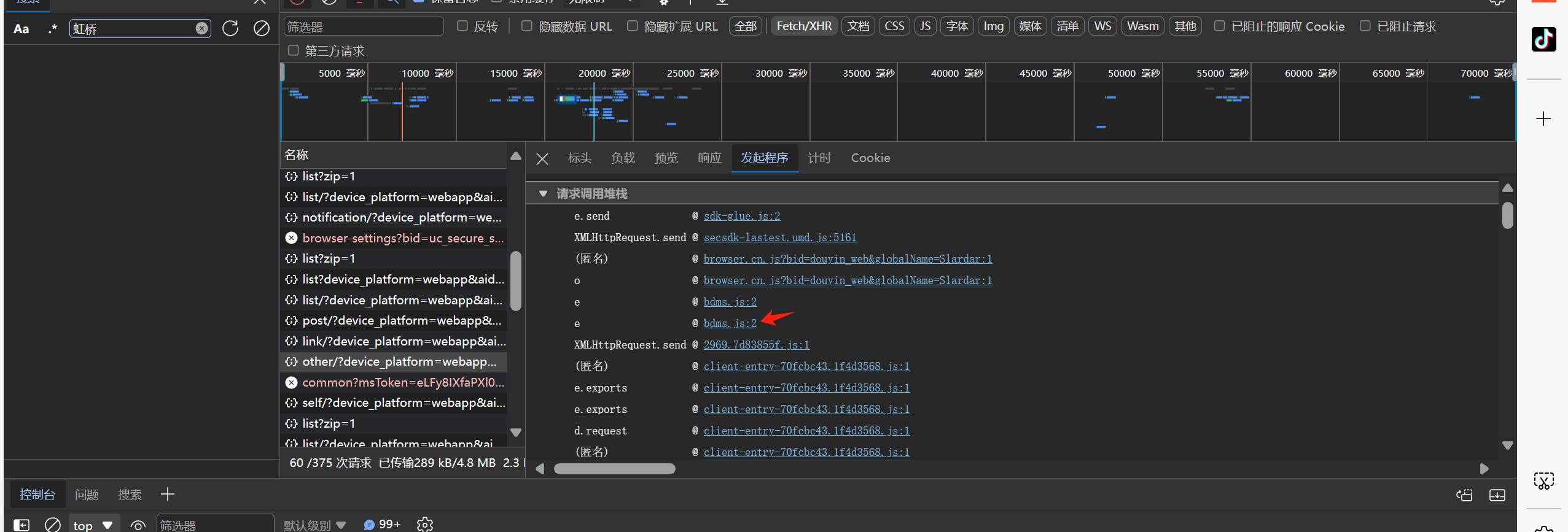Open the top context dropdown
Screen dimensions: 1568x532
pyautogui.click(x=93, y=525)
